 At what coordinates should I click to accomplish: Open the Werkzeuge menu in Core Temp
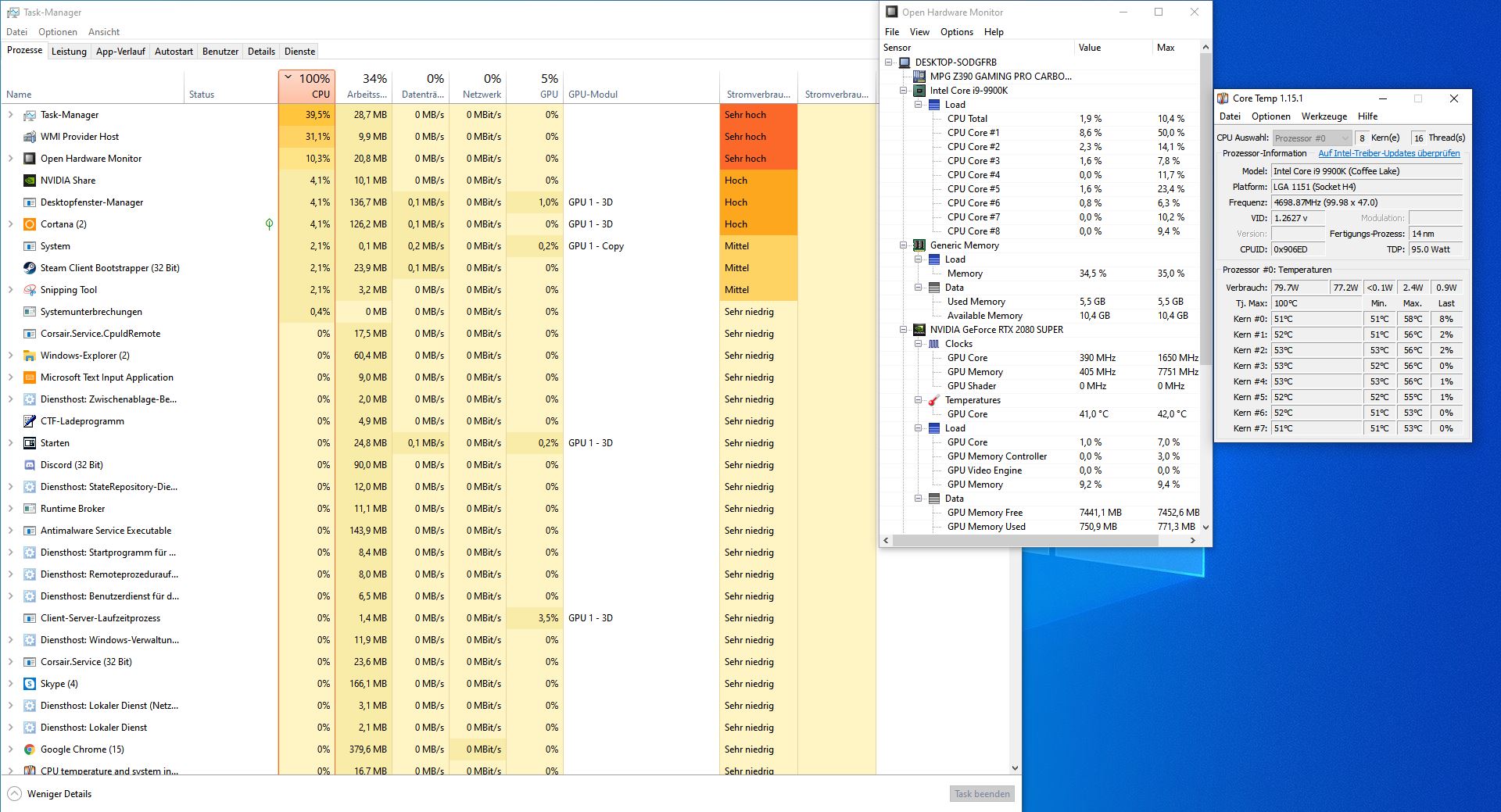coord(1324,116)
